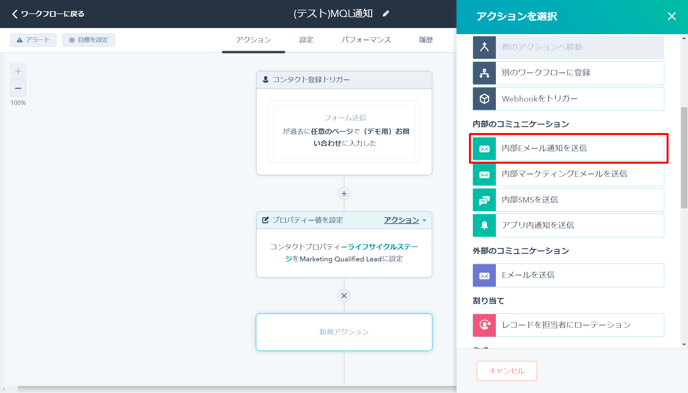
Task: Click the 目標を設定 button
Action: click(89, 40)
